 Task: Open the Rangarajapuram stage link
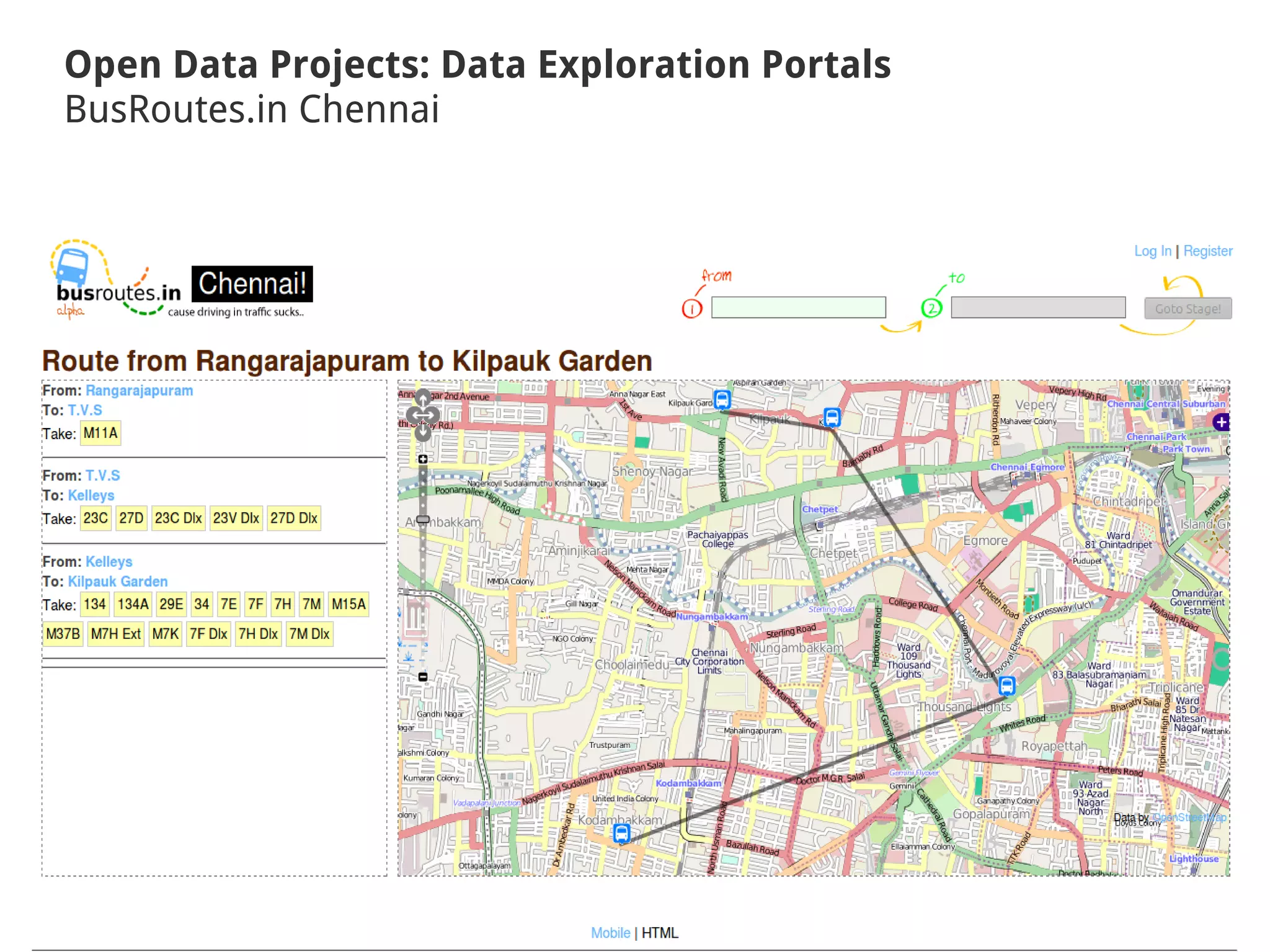pyautogui.click(x=139, y=391)
